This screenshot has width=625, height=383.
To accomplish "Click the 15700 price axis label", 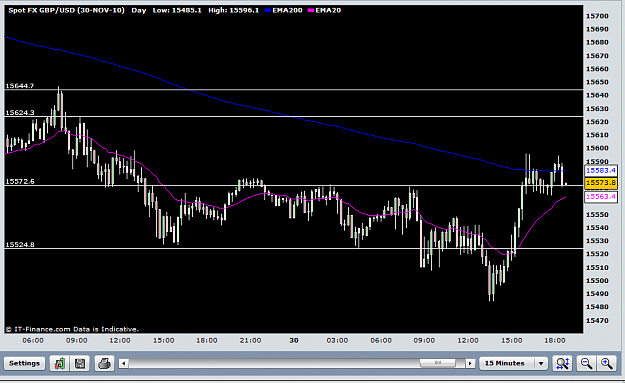I will [597, 16].
